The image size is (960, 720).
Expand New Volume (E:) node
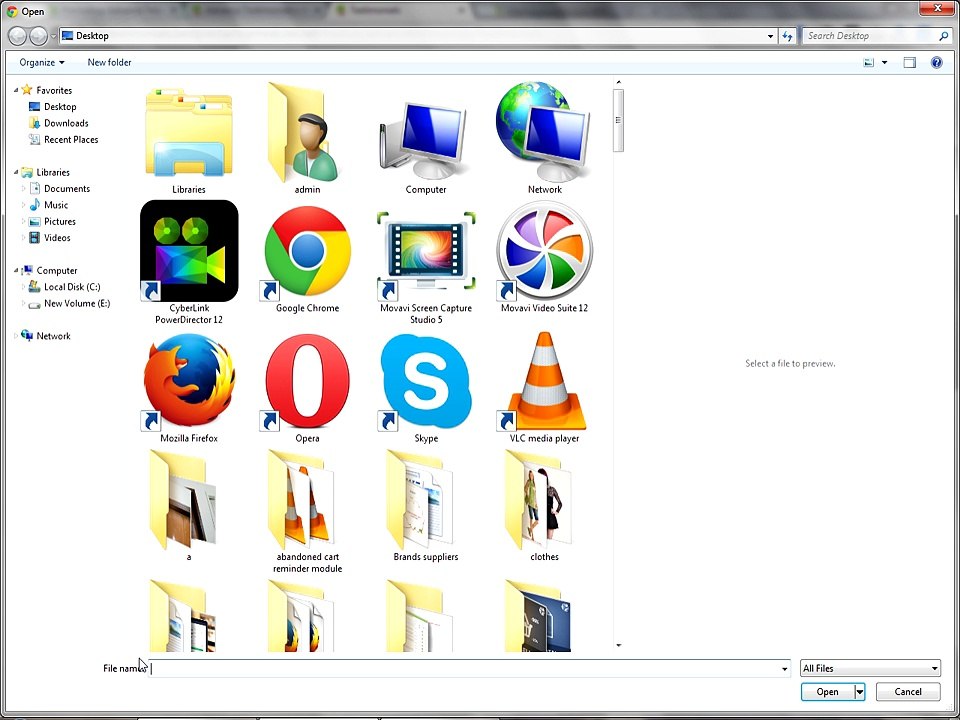point(24,303)
